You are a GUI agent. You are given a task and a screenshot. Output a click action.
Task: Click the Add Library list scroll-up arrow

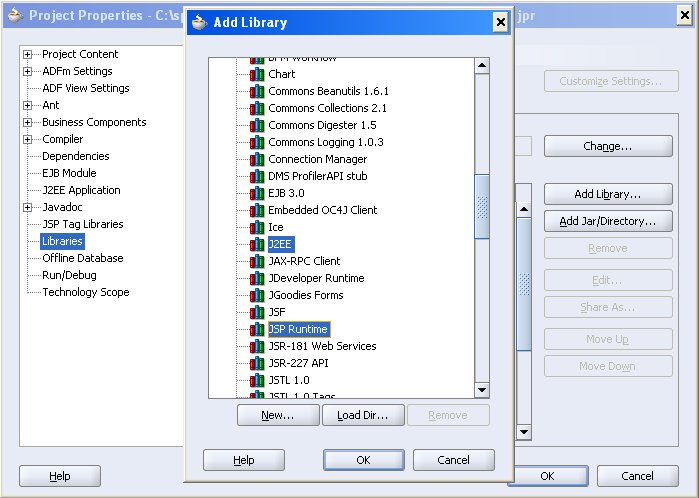coord(482,66)
